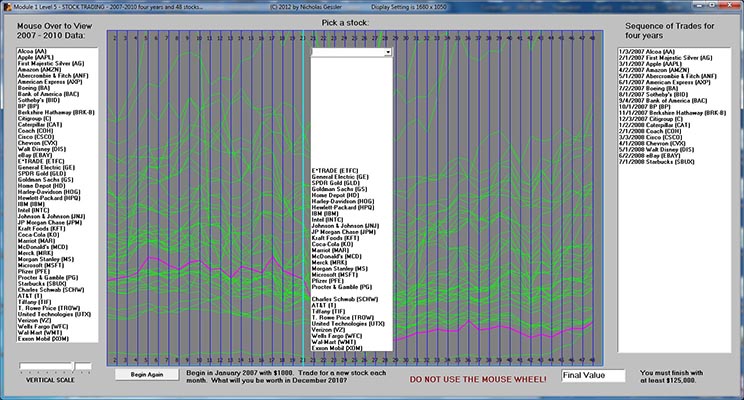Select IBM (IBM) in the dropdown list

click(x=325, y=214)
